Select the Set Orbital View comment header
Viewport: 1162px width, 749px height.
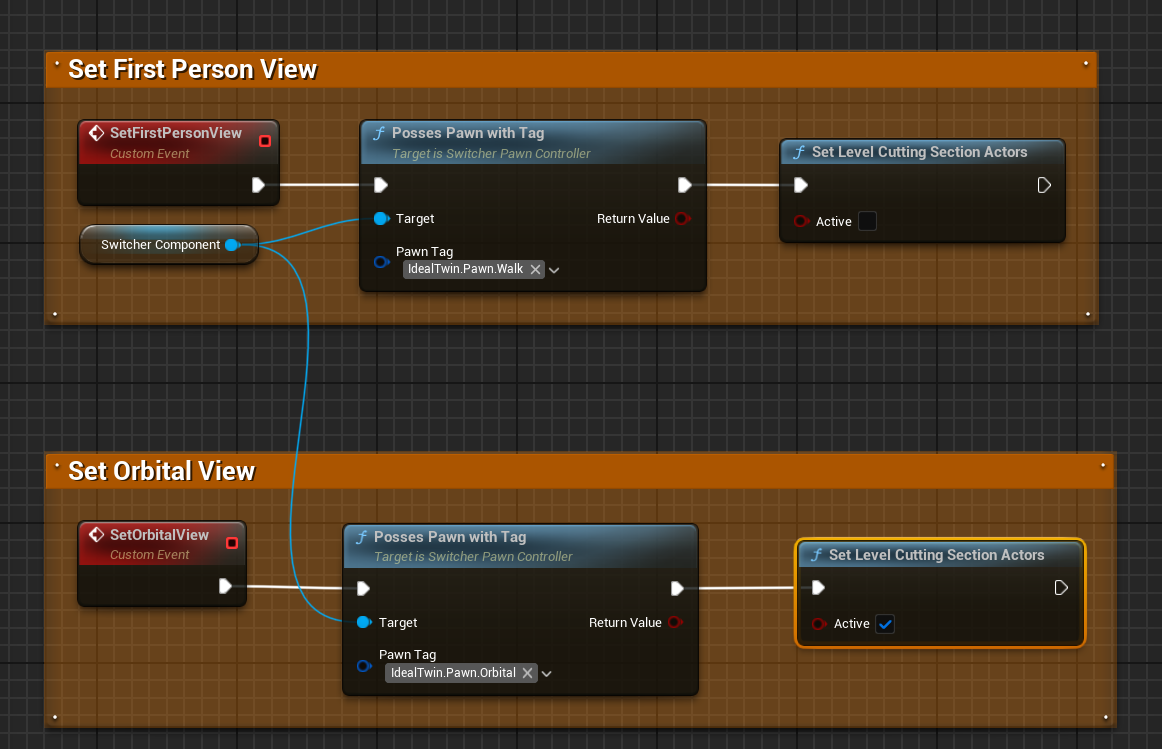click(162, 471)
